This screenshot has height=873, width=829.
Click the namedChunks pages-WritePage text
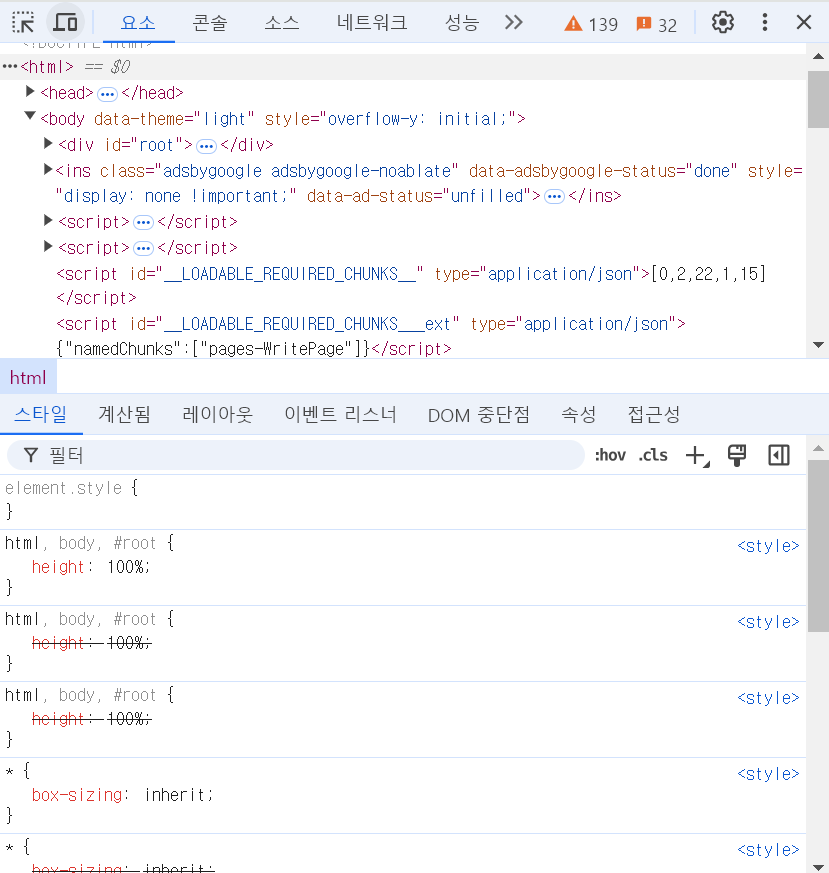click(x=213, y=349)
